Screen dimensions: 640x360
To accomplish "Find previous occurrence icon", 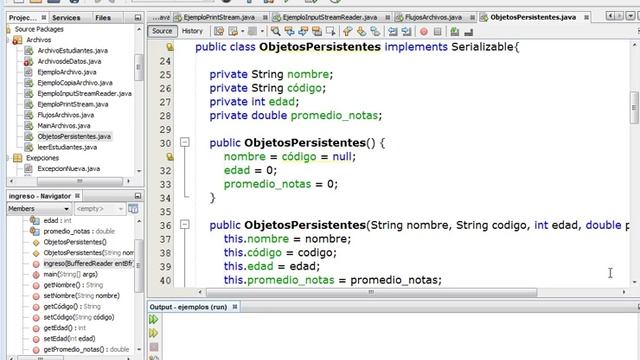I will (289, 31).
